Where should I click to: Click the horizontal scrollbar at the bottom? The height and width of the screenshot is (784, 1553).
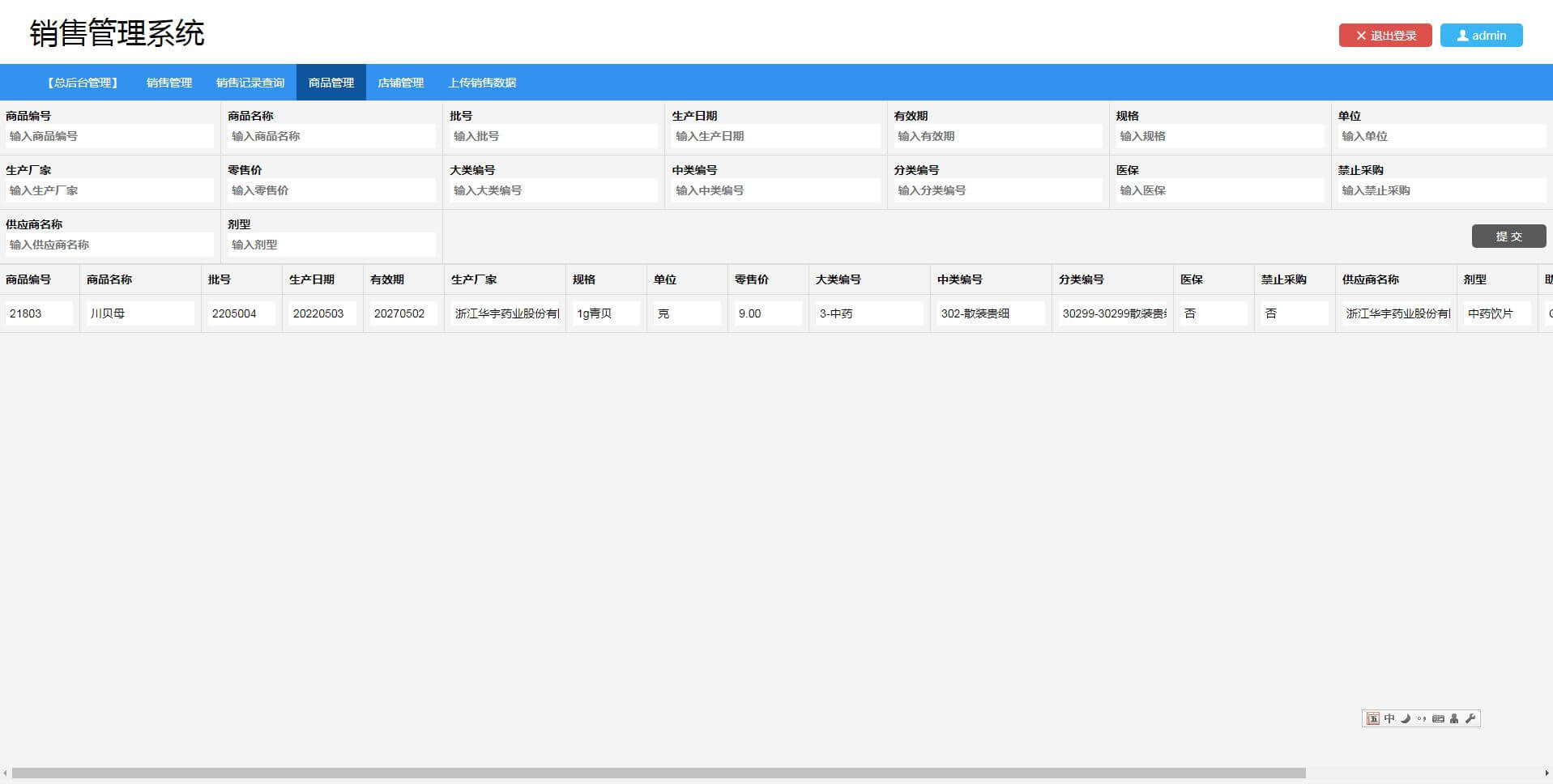click(x=658, y=773)
